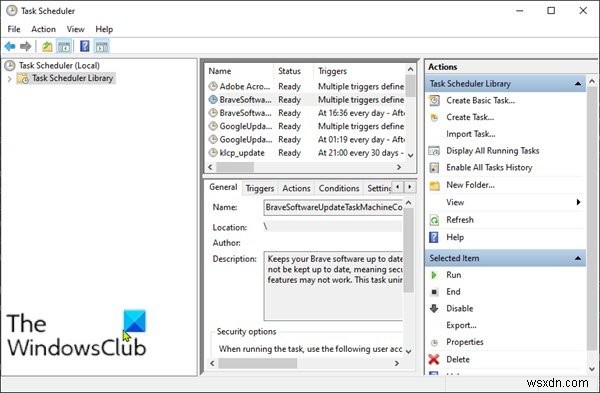Click the Create Task icon
Screen dimensions: 600x393
point(434,117)
